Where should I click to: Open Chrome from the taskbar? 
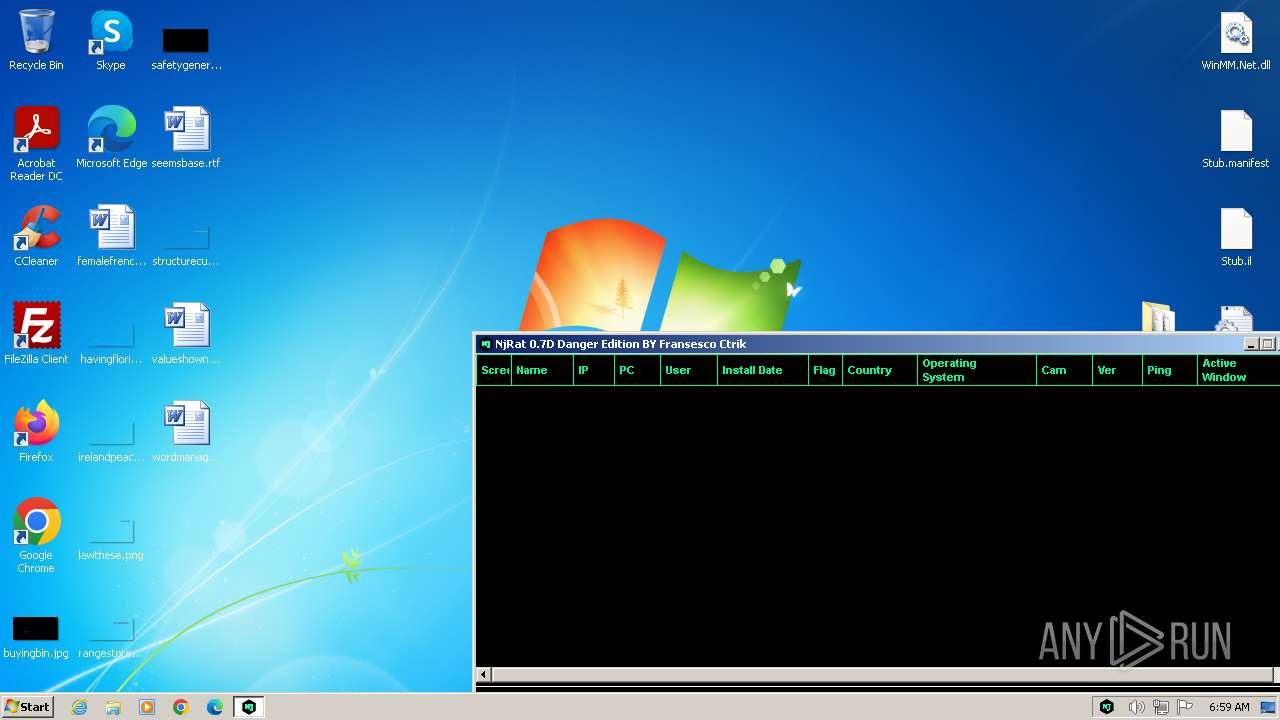pos(181,707)
